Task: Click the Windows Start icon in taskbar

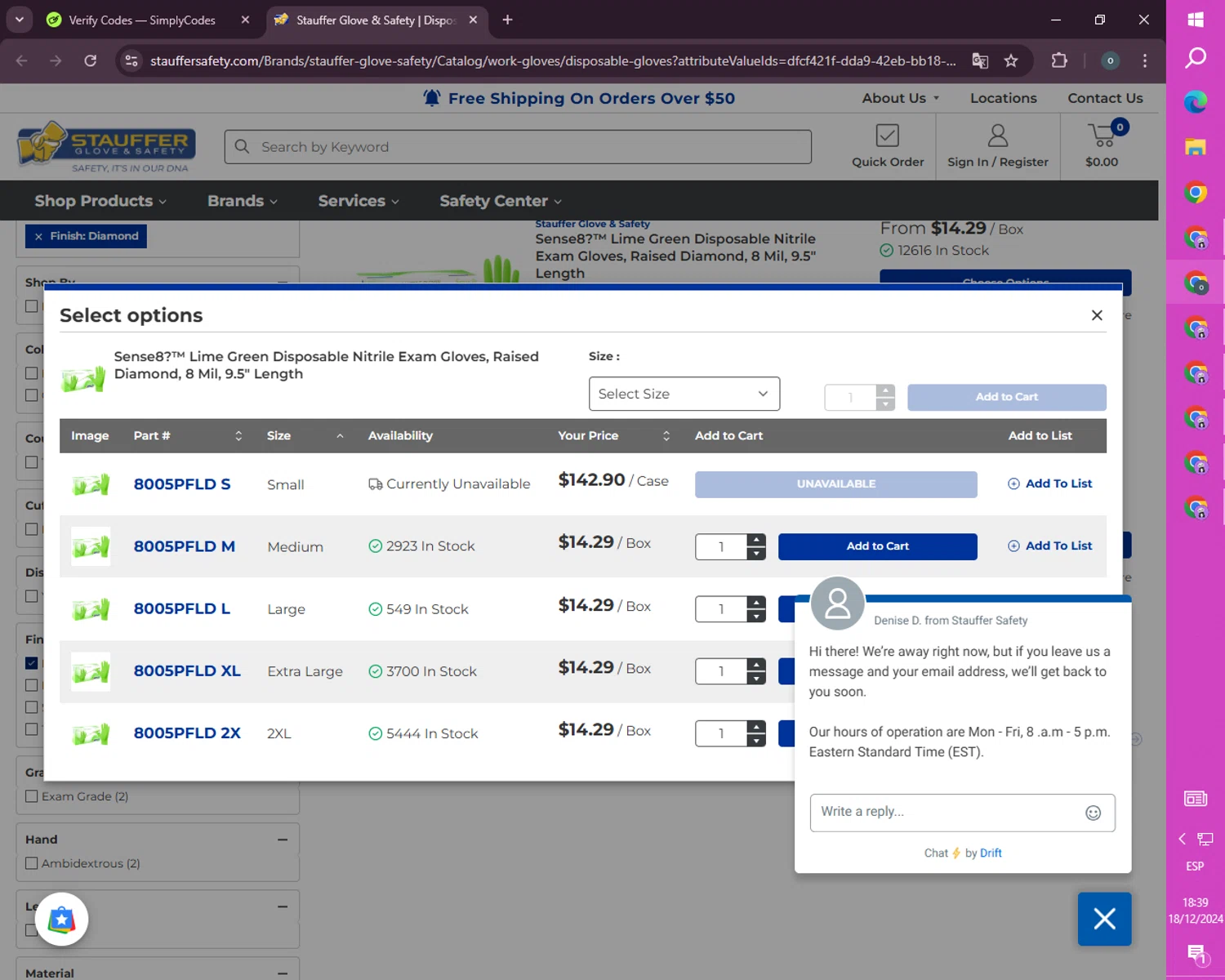Action: point(1196,20)
